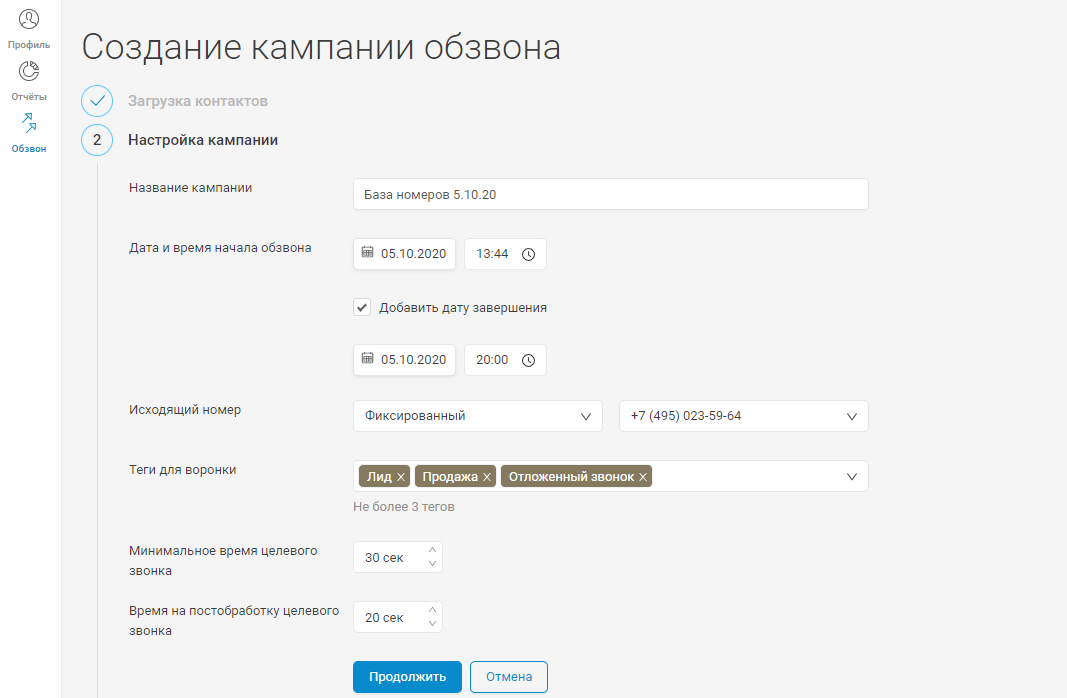Expand the Фиксированный number type dropdown
Viewport: 1067px width, 698px height.
tap(586, 416)
